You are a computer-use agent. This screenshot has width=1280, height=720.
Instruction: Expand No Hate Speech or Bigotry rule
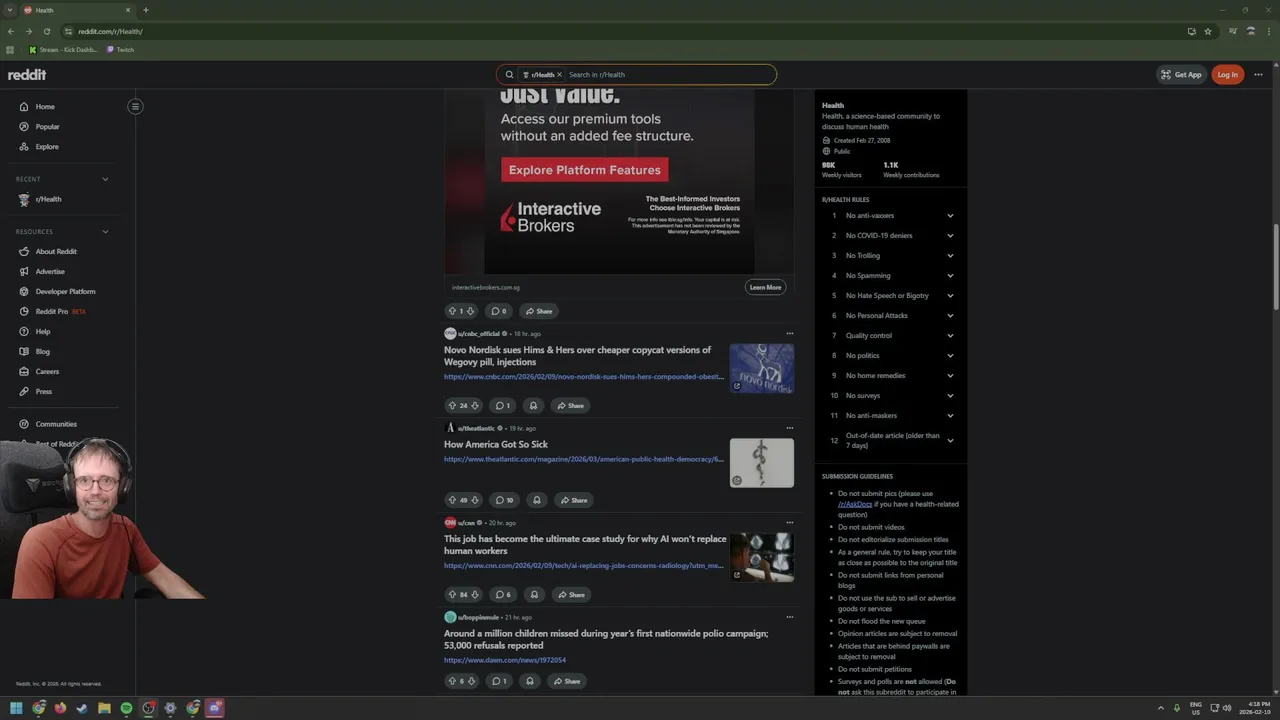[x=950, y=296]
